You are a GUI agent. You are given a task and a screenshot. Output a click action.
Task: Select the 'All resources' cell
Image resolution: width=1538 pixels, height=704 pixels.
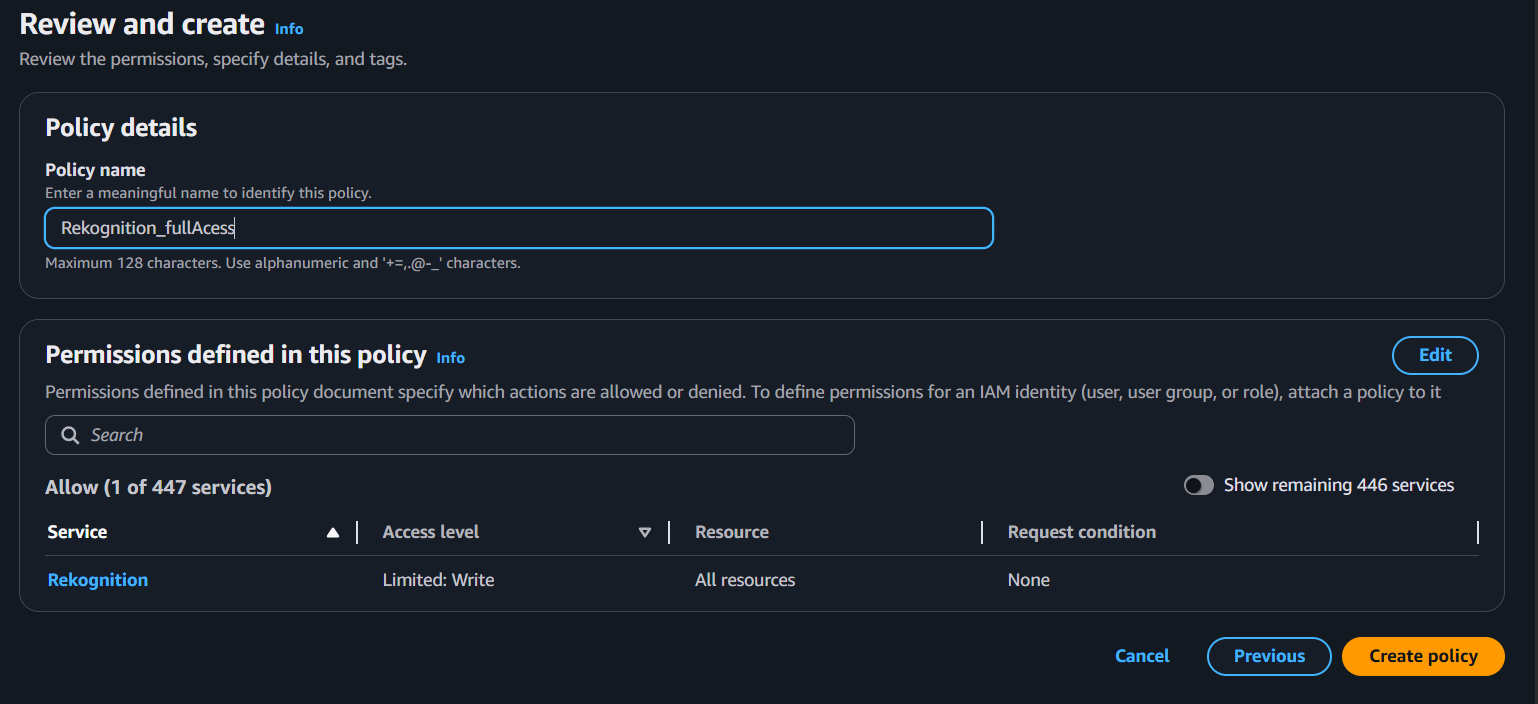[745, 580]
